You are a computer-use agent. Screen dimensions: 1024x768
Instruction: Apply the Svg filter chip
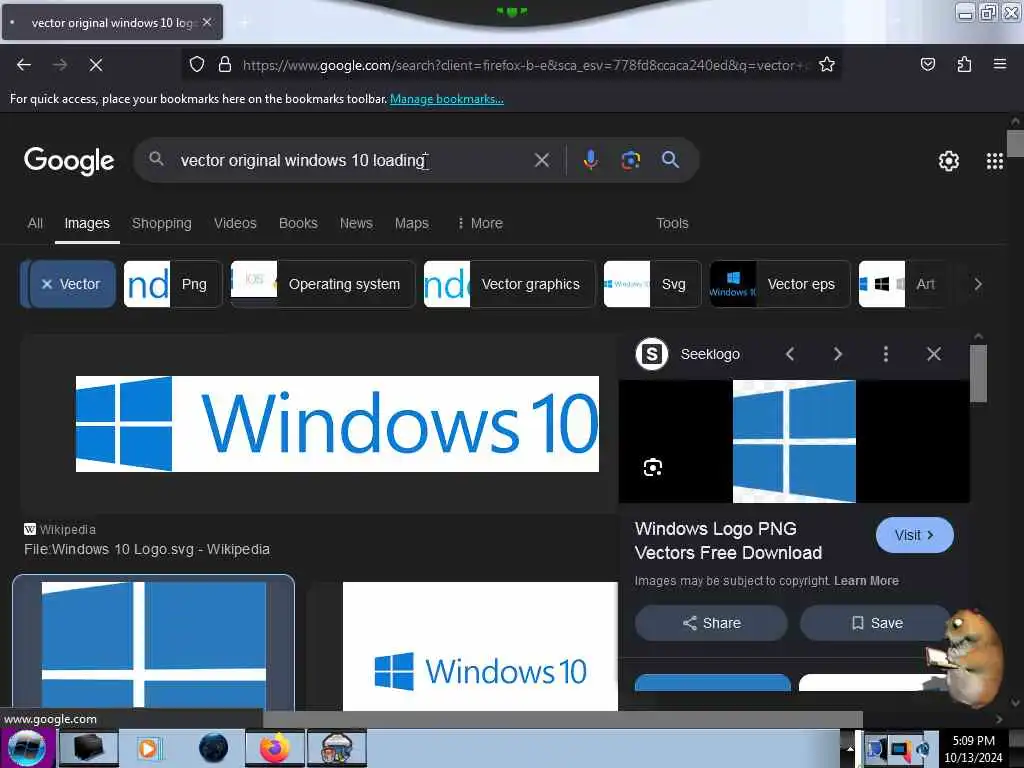(x=652, y=284)
